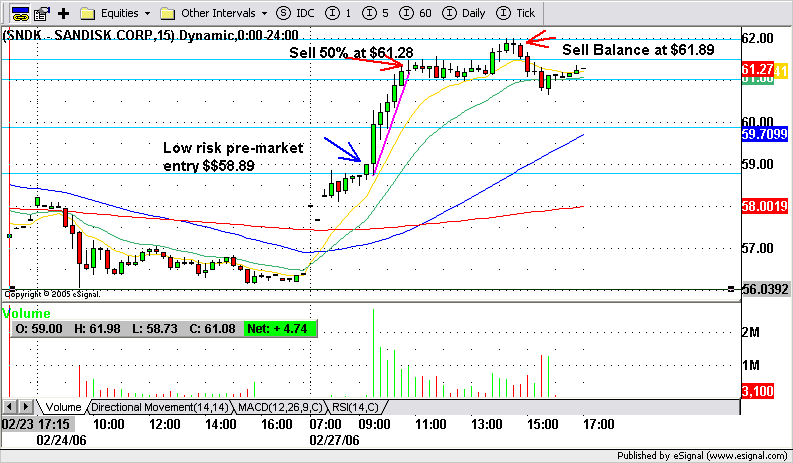
Task: Click the Volume pane title
Action: [x=26, y=313]
